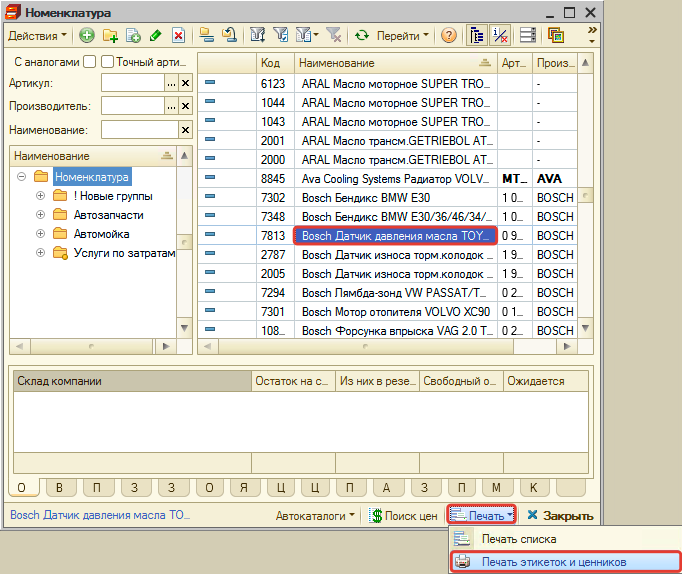
Task: Clear the Наименование filter with X
Action: (x=185, y=130)
